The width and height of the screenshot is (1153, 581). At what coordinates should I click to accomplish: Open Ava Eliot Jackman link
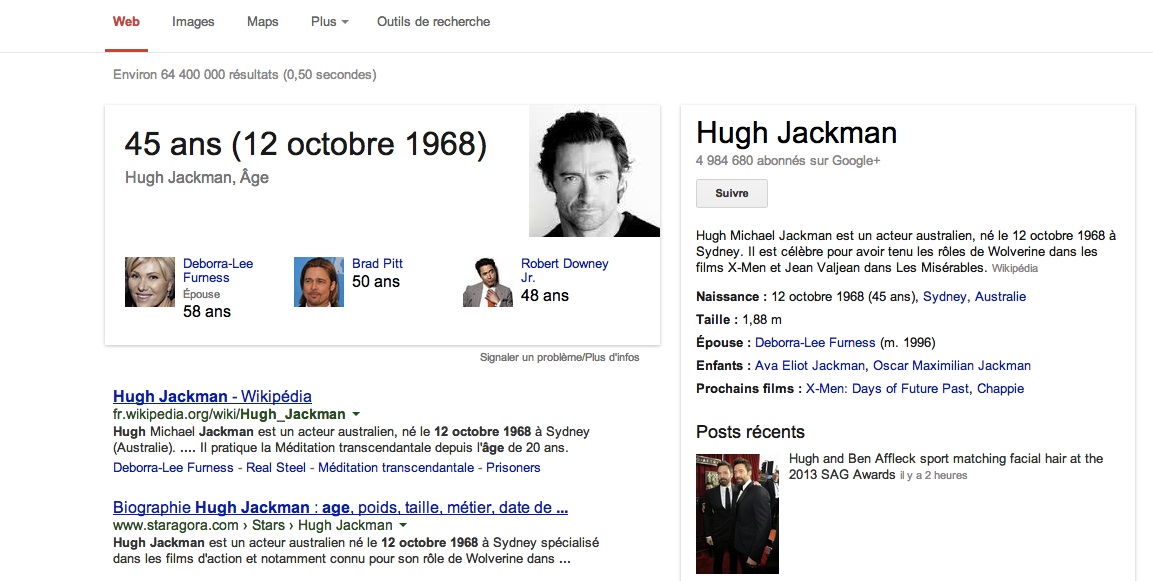(x=810, y=366)
